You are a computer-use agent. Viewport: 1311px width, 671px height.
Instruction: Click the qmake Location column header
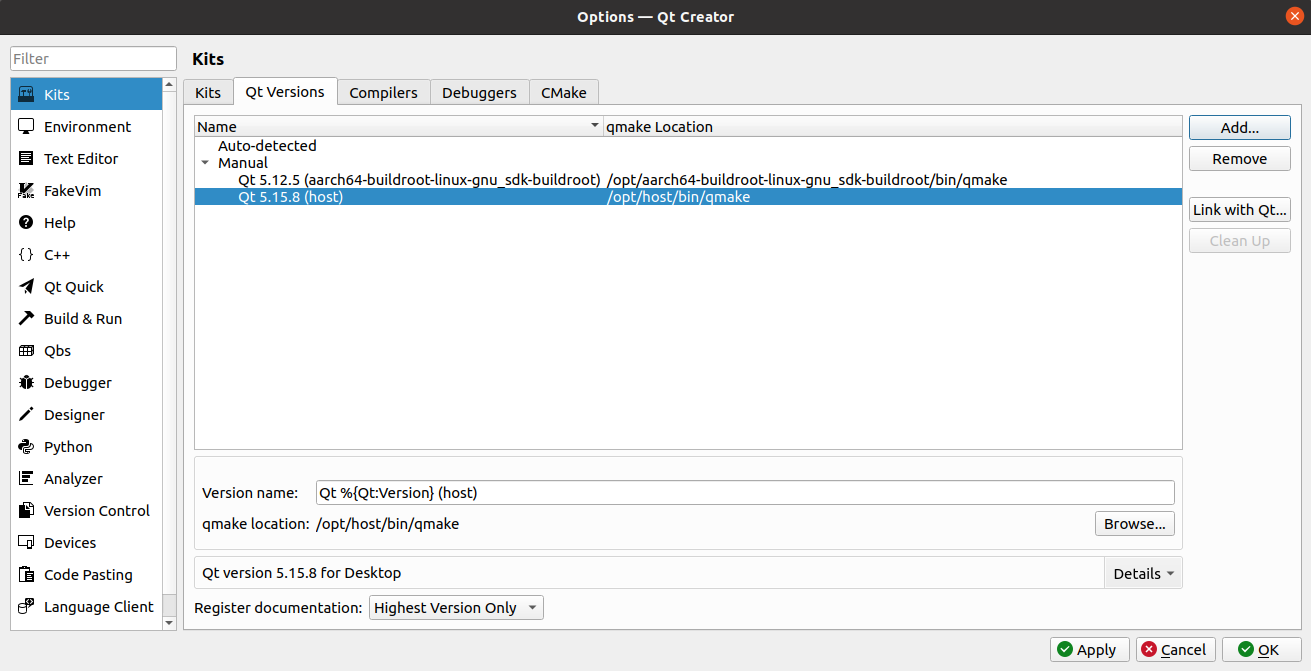[x=893, y=127]
